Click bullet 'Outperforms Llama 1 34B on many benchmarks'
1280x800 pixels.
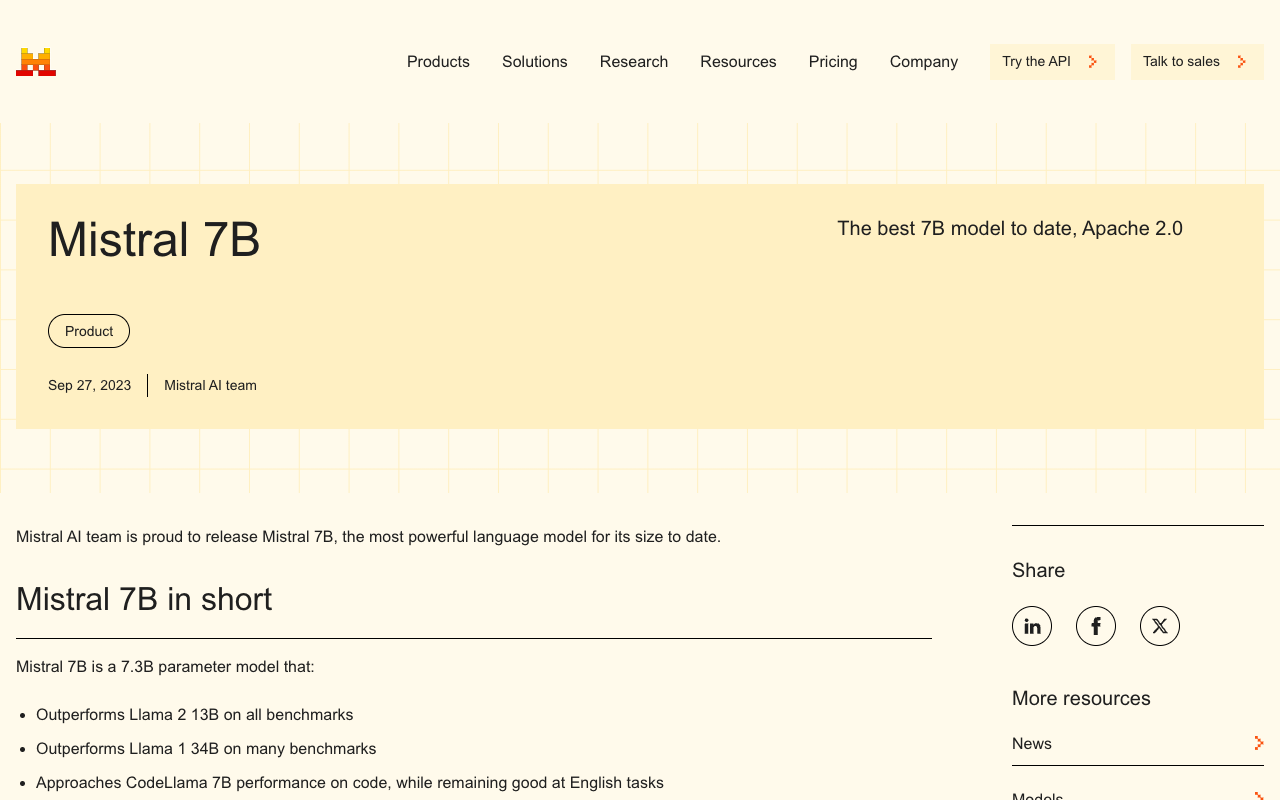(206, 749)
